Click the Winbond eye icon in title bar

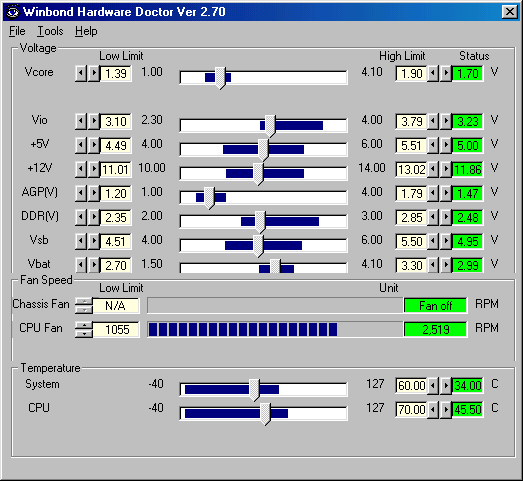pos(13,12)
